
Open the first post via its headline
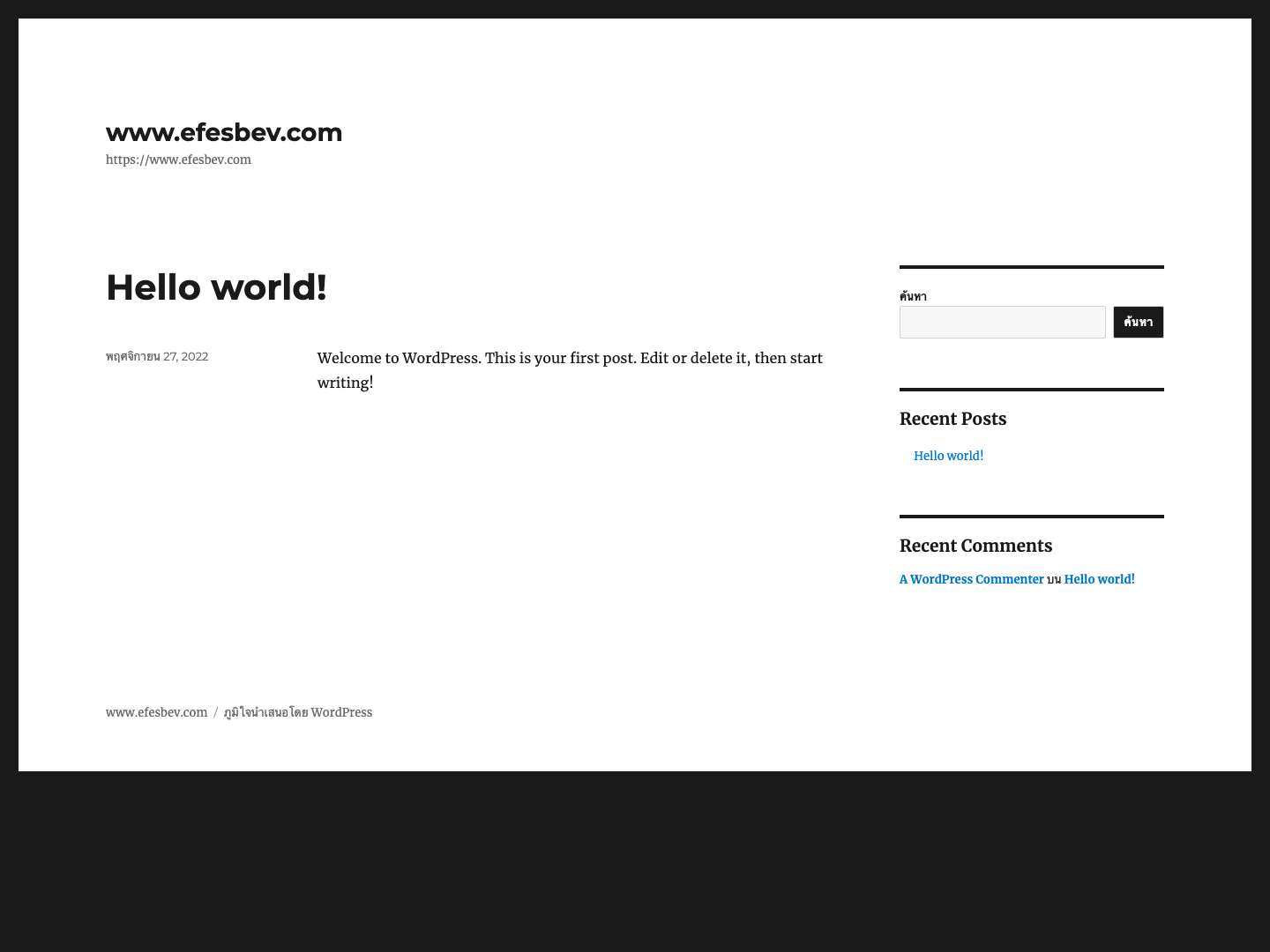point(215,287)
